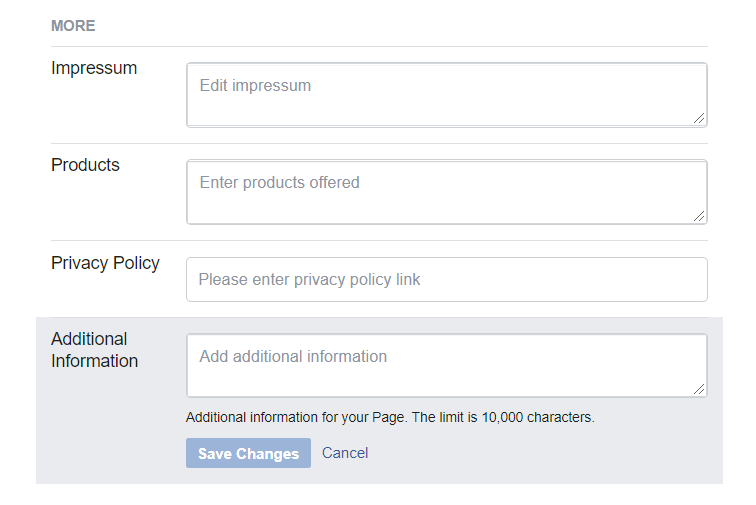Focus the Products text area

[447, 192]
